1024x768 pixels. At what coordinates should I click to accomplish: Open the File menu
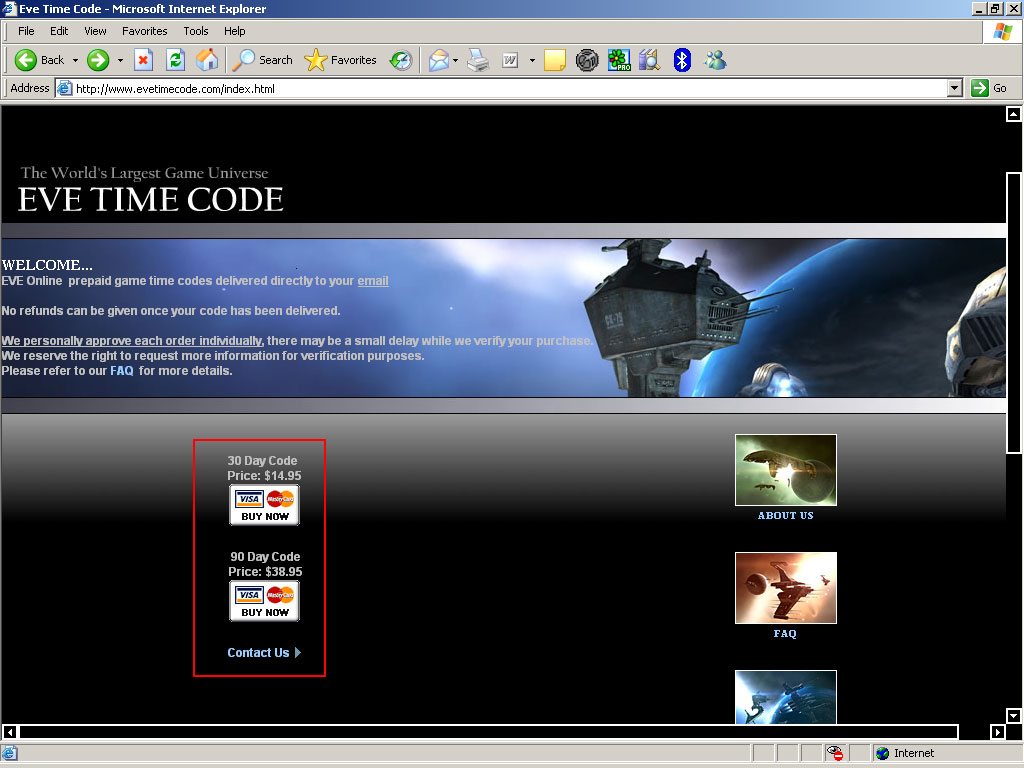tap(26, 31)
